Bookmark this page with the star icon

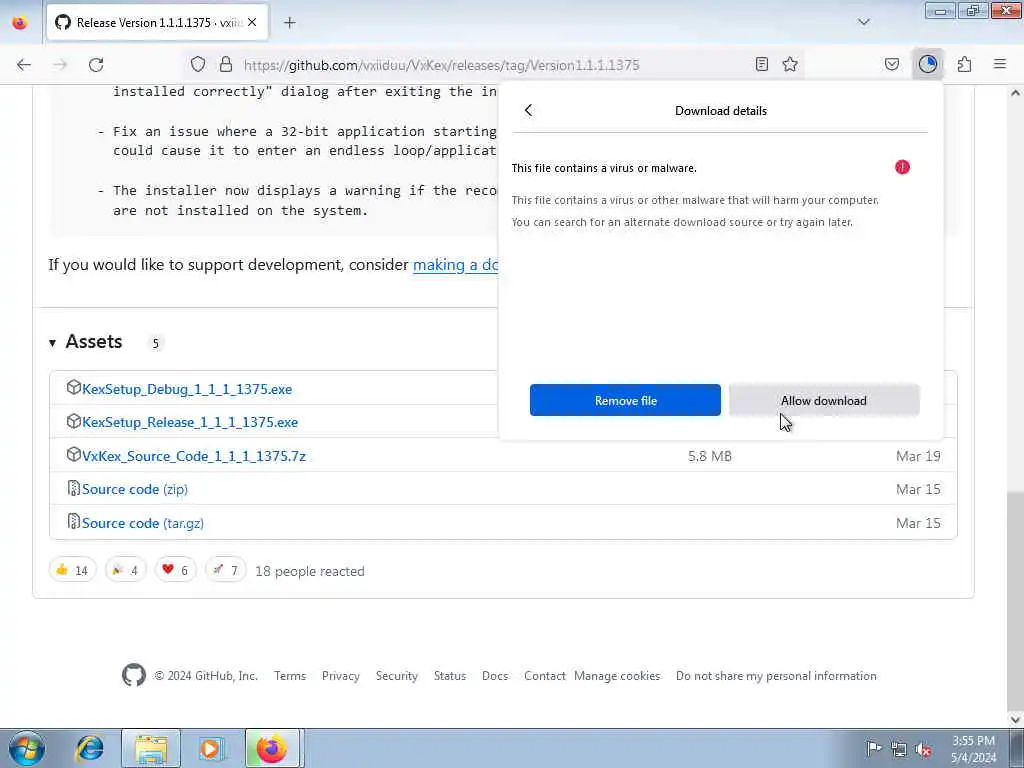(x=790, y=64)
